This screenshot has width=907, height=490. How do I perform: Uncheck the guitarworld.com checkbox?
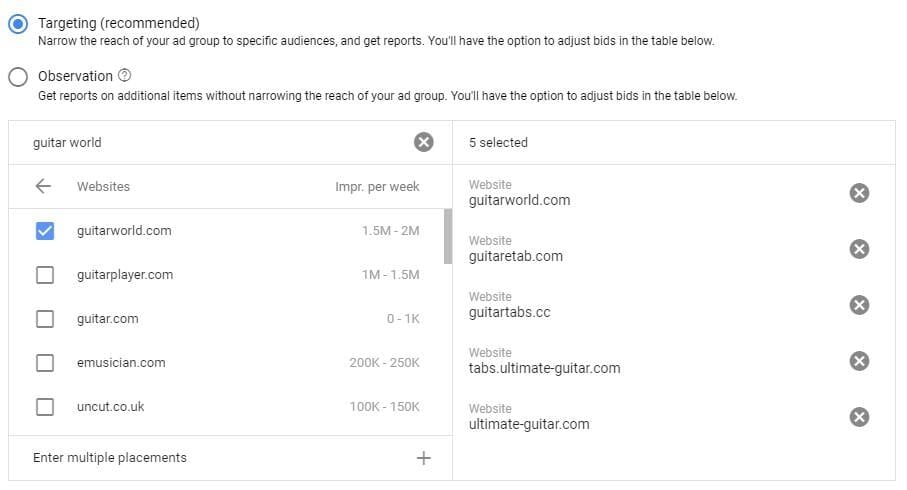point(45,231)
